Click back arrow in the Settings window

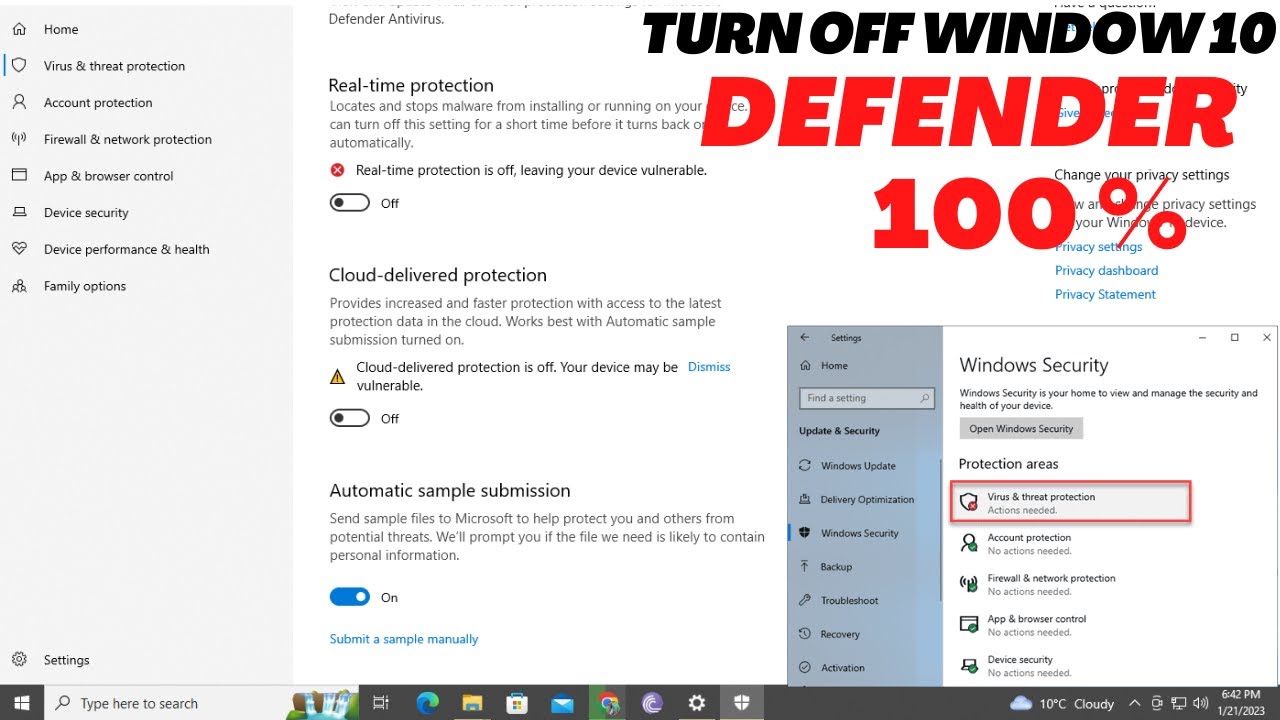(x=805, y=338)
